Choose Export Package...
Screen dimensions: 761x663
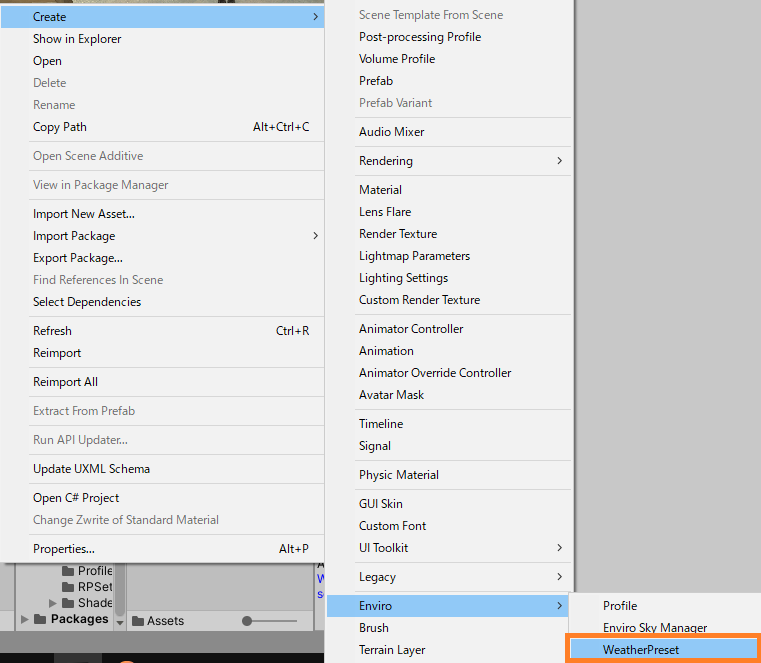coord(162,258)
